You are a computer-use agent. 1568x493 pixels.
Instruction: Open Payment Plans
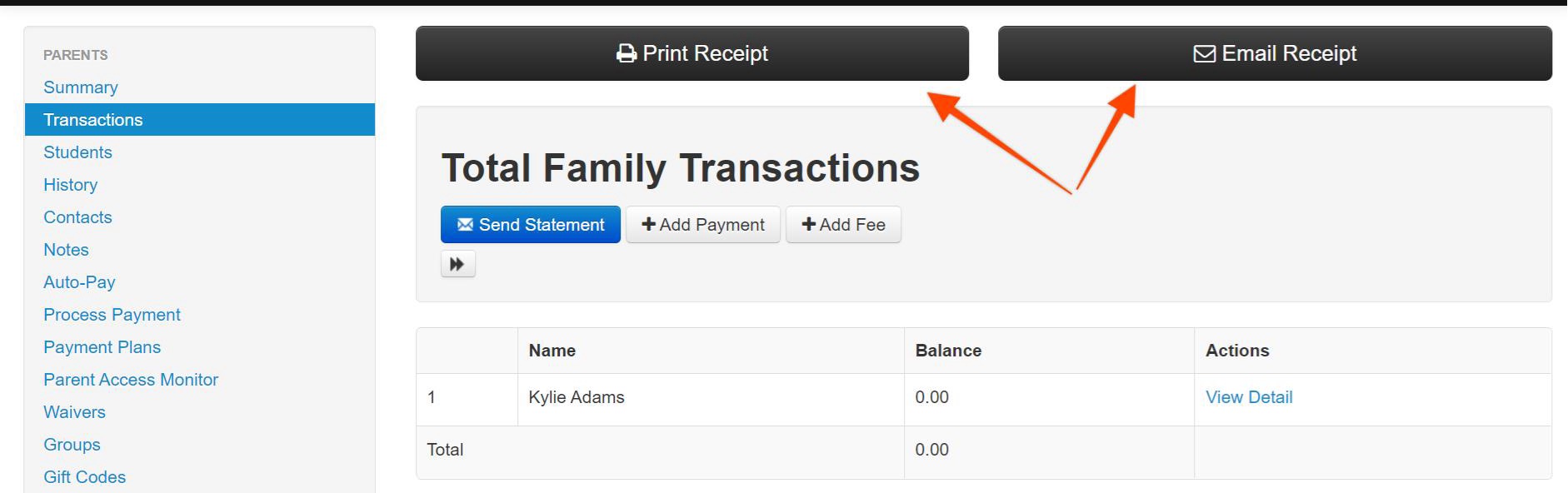(102, 347)
